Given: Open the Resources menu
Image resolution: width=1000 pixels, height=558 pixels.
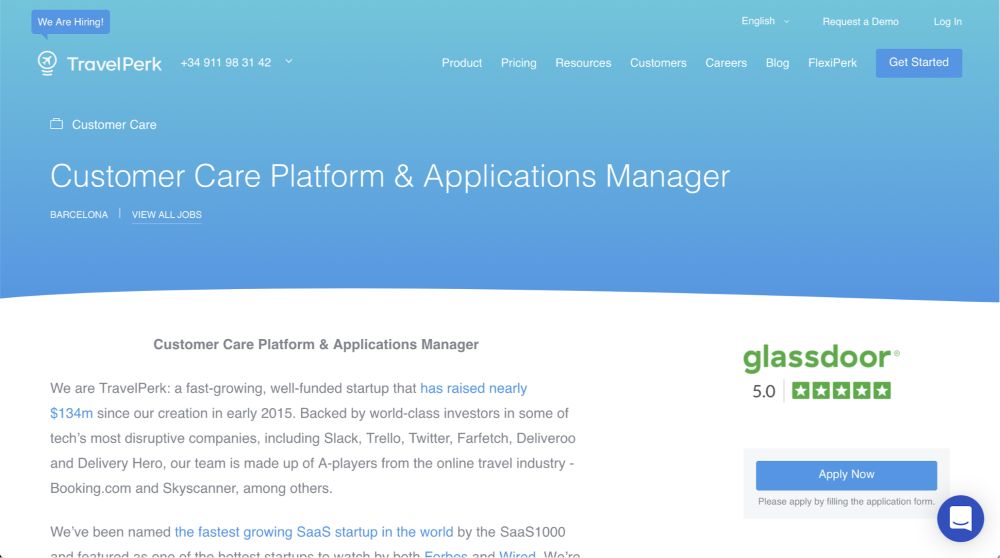Looking at the screenshot, I should 583,63.
